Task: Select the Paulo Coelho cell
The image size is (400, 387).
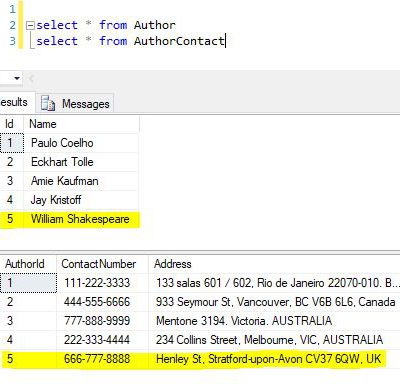Action: [x=81, y=143]
